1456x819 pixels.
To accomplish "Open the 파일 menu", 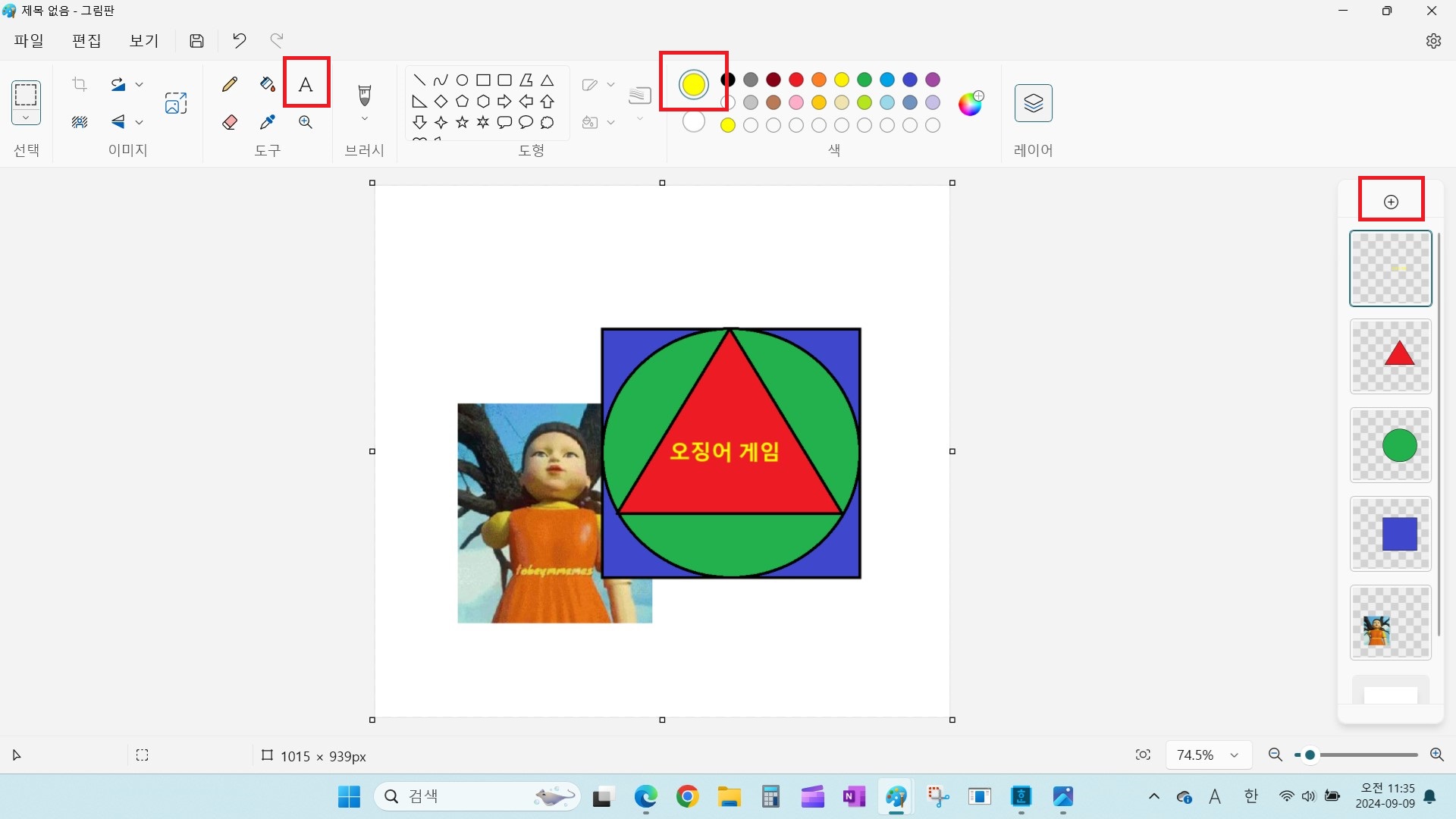I will click(x=29, y=41).
